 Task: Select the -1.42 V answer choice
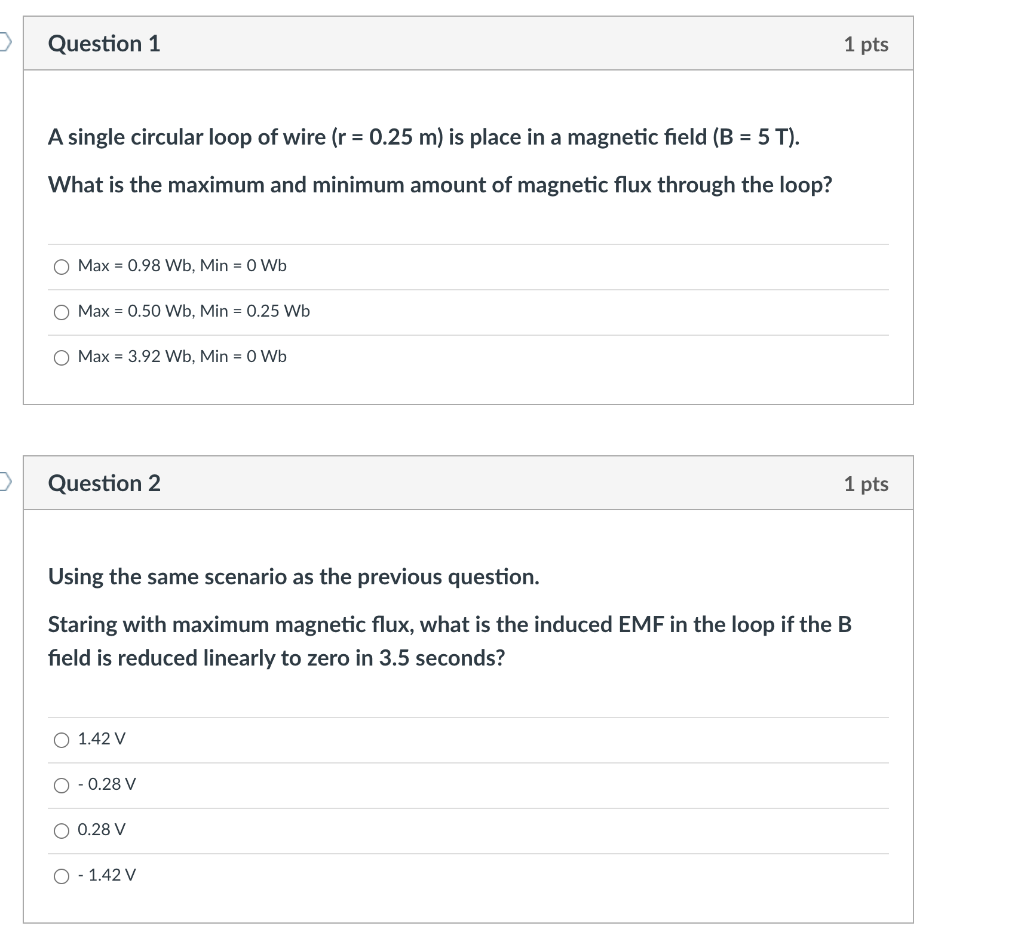[61, 876]
